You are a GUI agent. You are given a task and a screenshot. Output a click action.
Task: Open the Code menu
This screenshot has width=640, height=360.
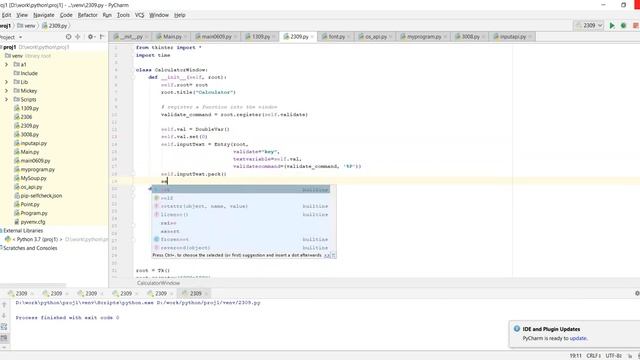point(66,15)
